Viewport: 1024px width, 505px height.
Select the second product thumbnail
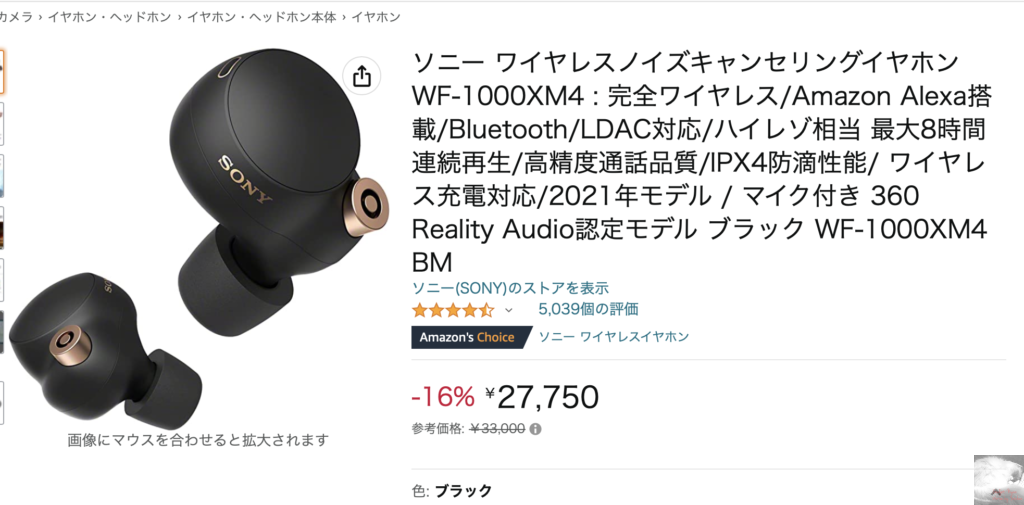(x=2, y=123)
